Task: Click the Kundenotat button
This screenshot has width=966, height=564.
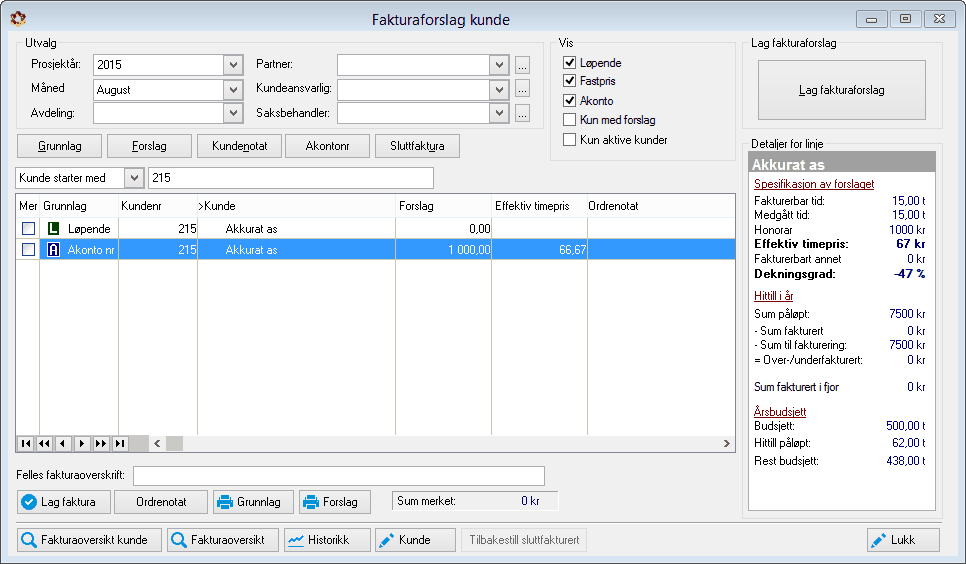Action: click(240, 146)
